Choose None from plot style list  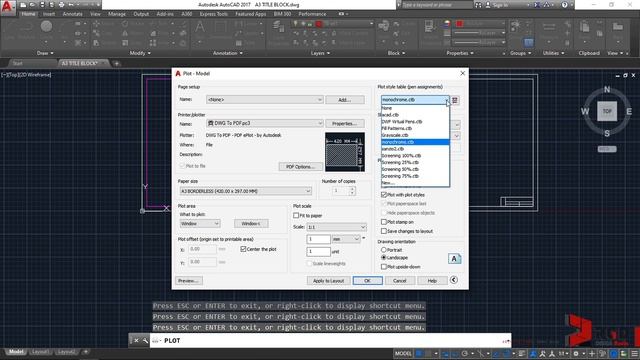tap(415, 108)
